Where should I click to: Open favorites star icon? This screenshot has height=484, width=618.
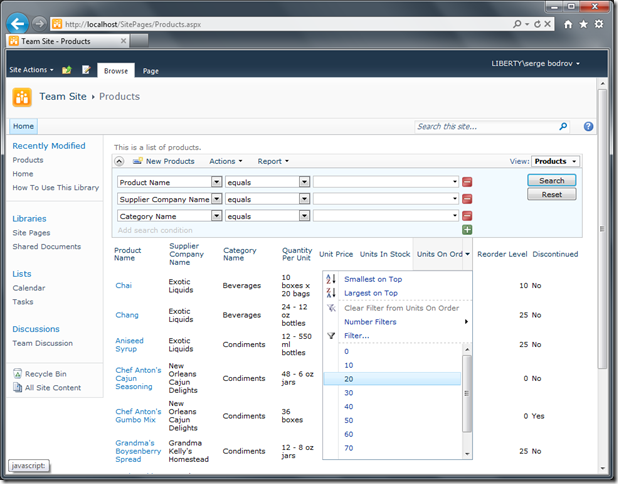point(583,24)
